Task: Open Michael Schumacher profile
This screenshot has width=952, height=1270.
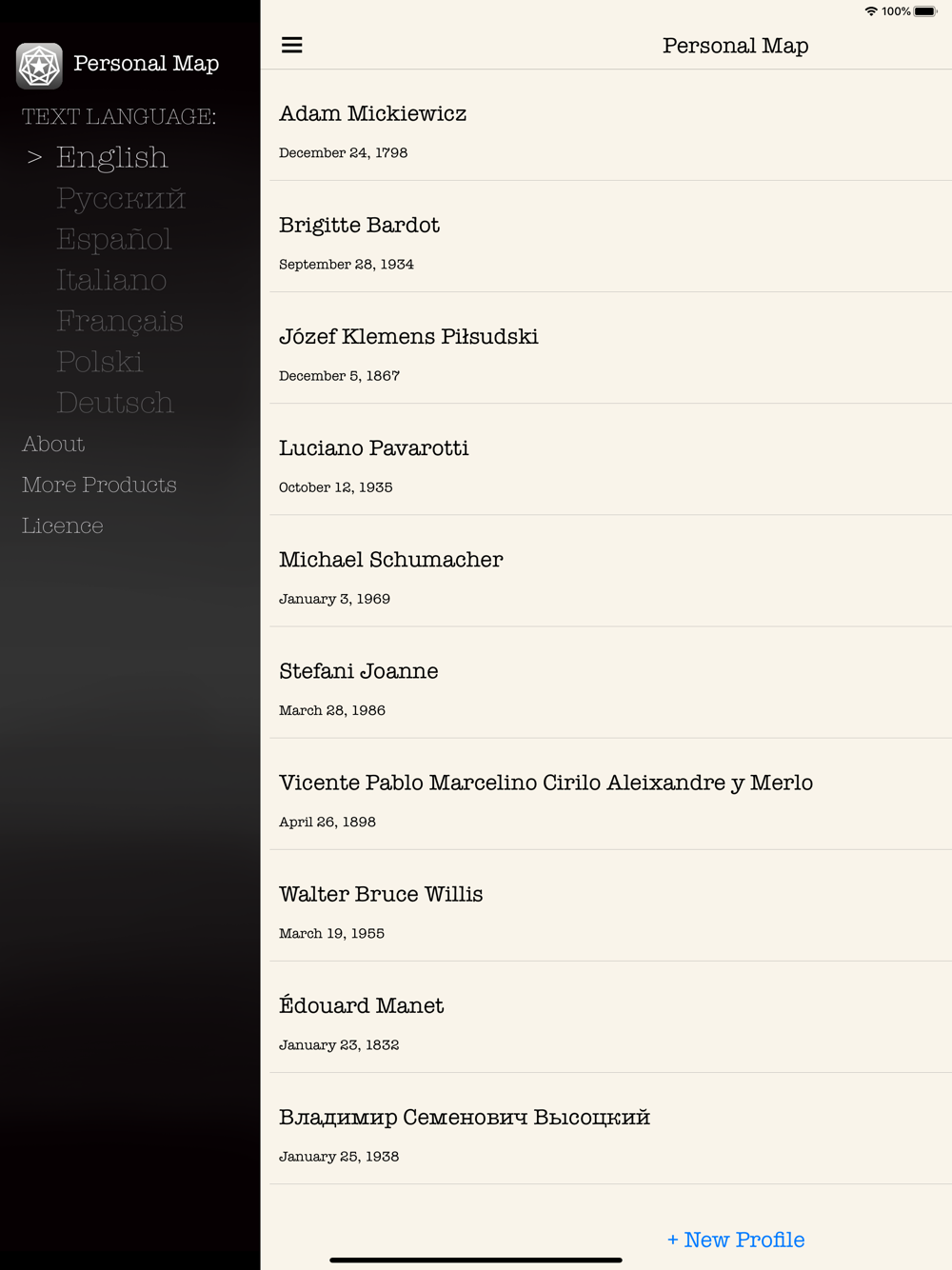Action: (610, 571)
